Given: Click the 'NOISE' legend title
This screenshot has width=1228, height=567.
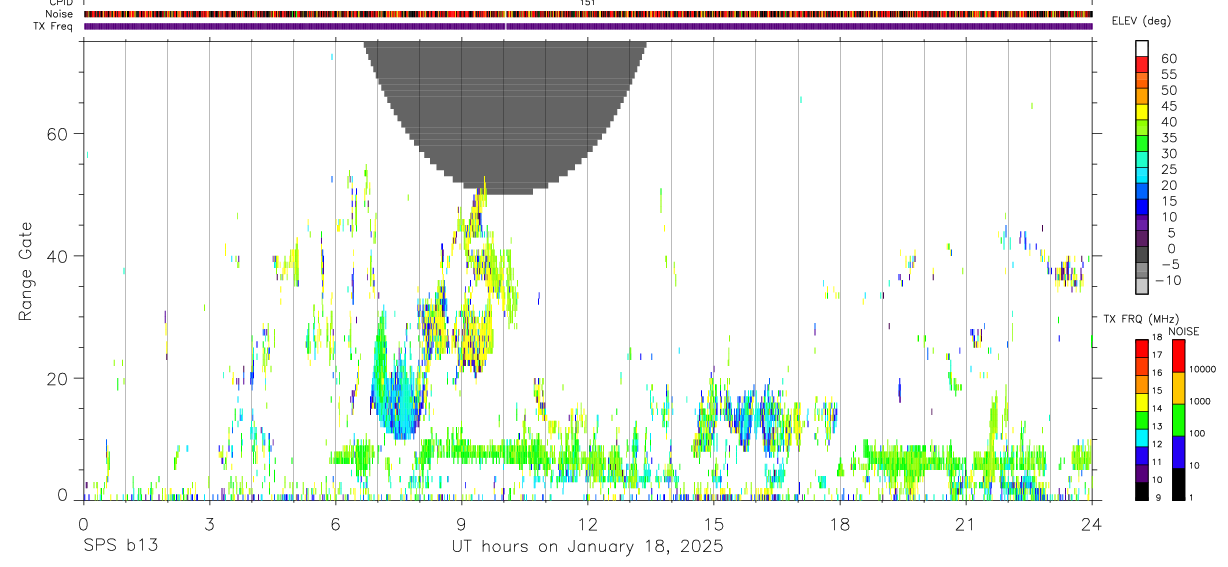Looking at the screenshot, I should coord(1183,332).
